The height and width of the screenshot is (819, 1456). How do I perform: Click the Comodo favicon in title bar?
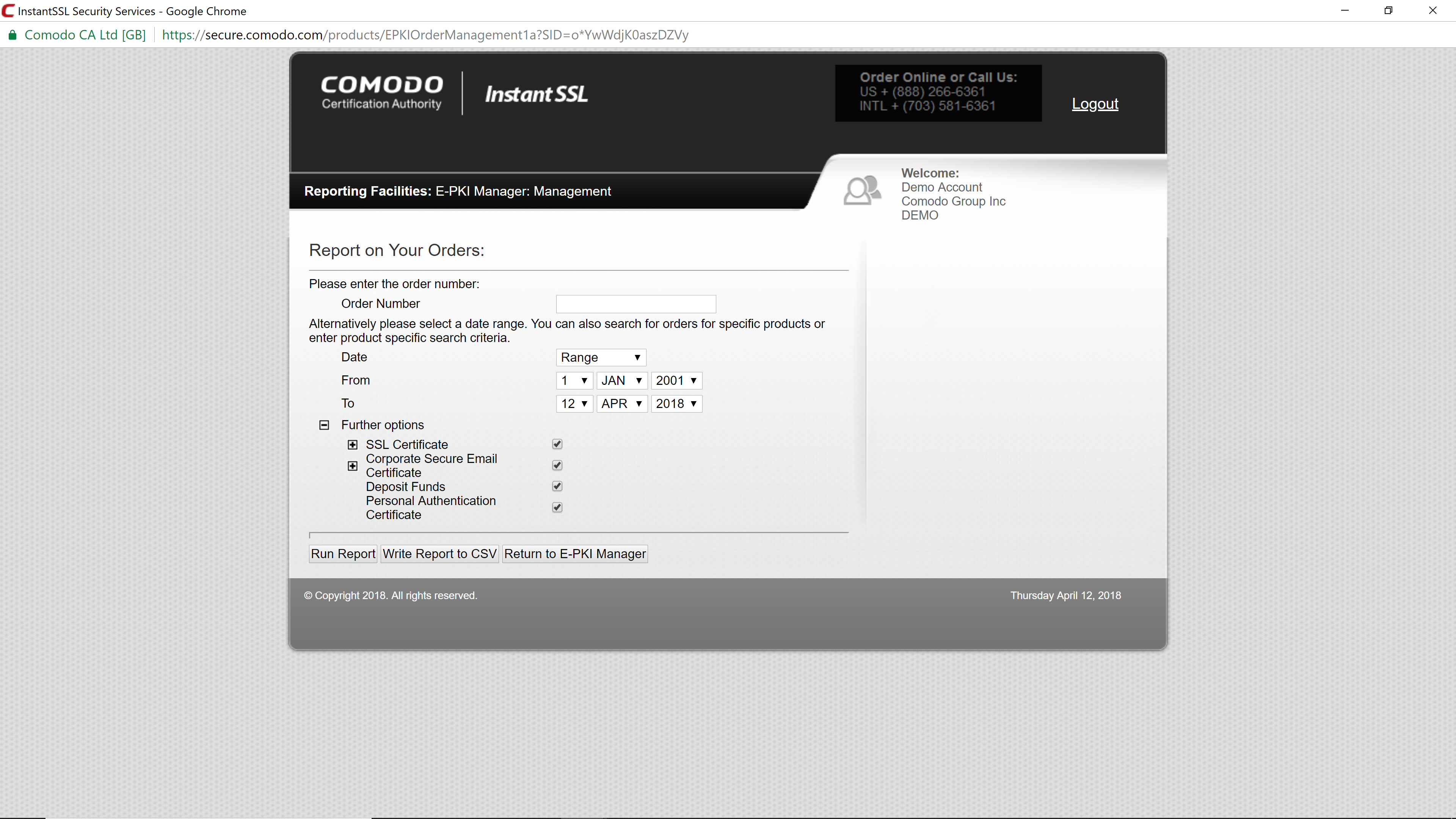[8, 11]
